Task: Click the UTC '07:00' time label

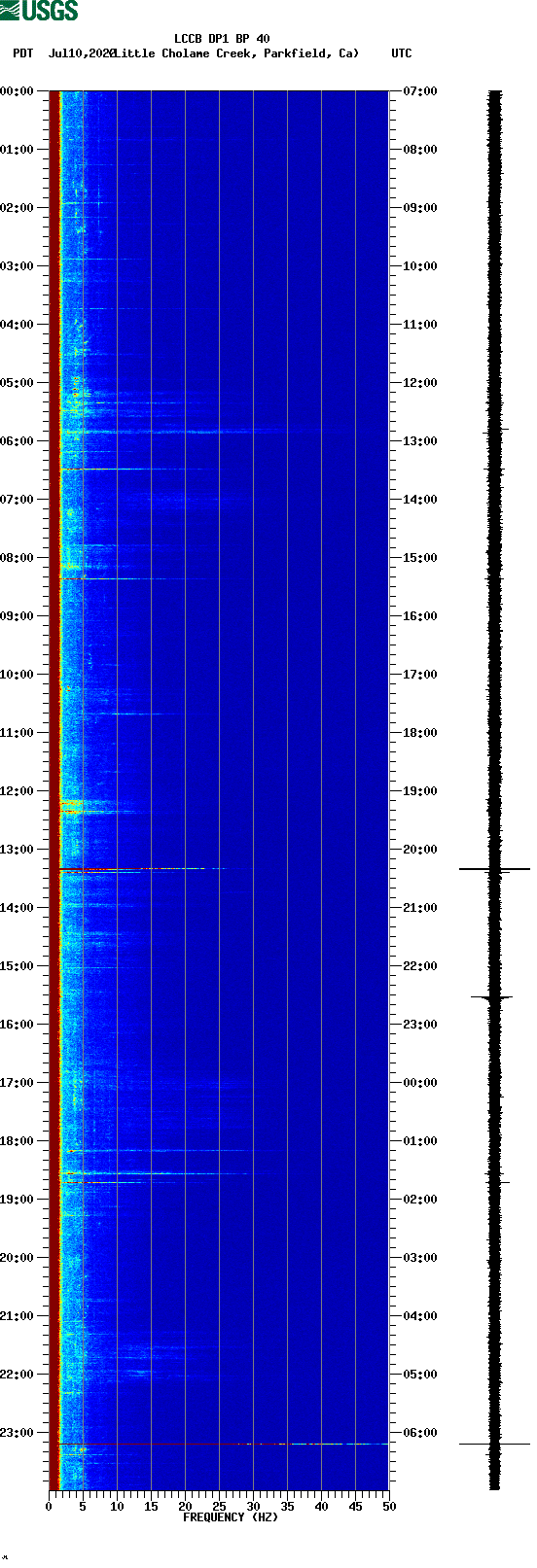Action: click(420, 91)
